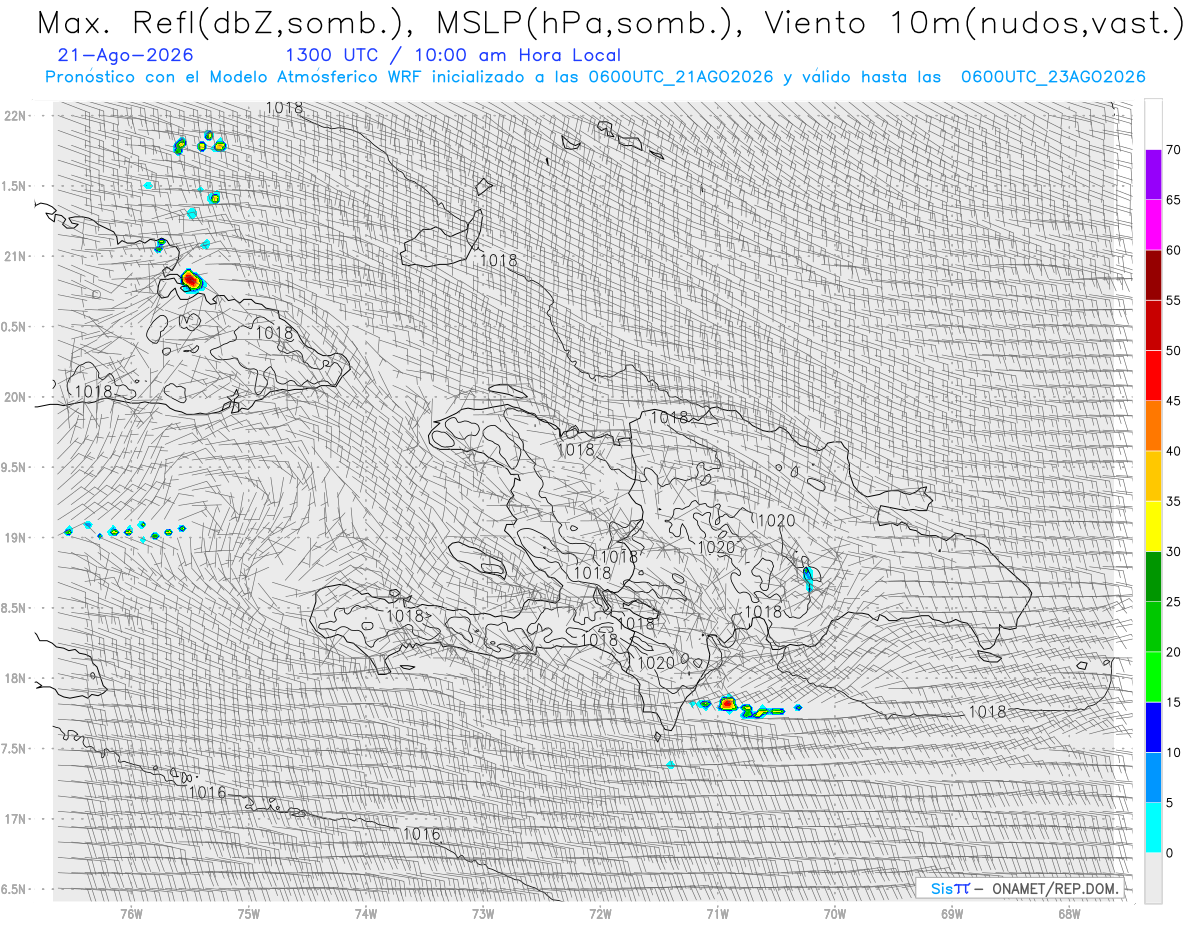Click the colorbar value 45
Viewport: 1200px width, 927px height.
1173,401
